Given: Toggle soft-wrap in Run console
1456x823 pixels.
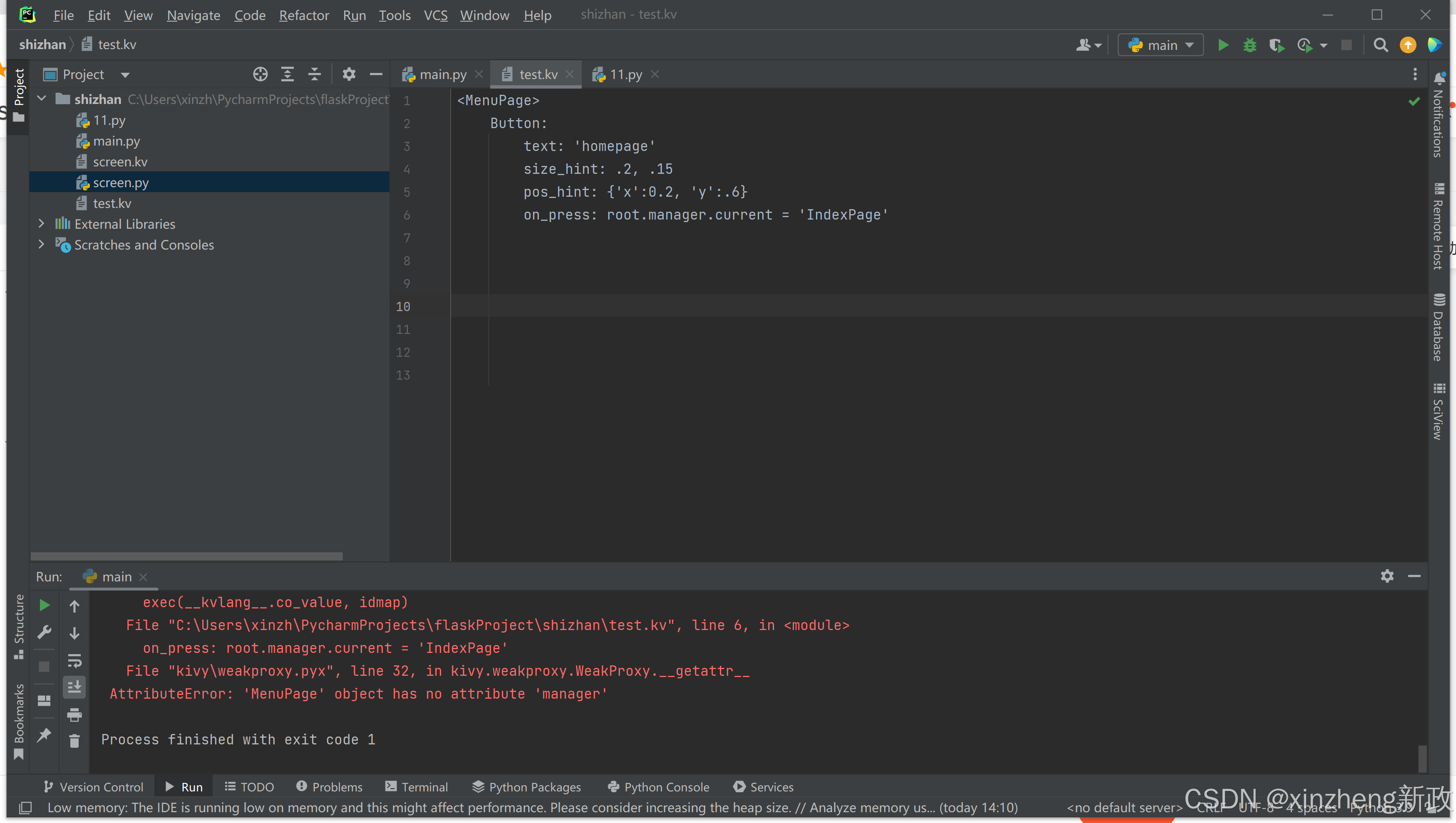Looking at the screenshot, I should coord(74,660).
